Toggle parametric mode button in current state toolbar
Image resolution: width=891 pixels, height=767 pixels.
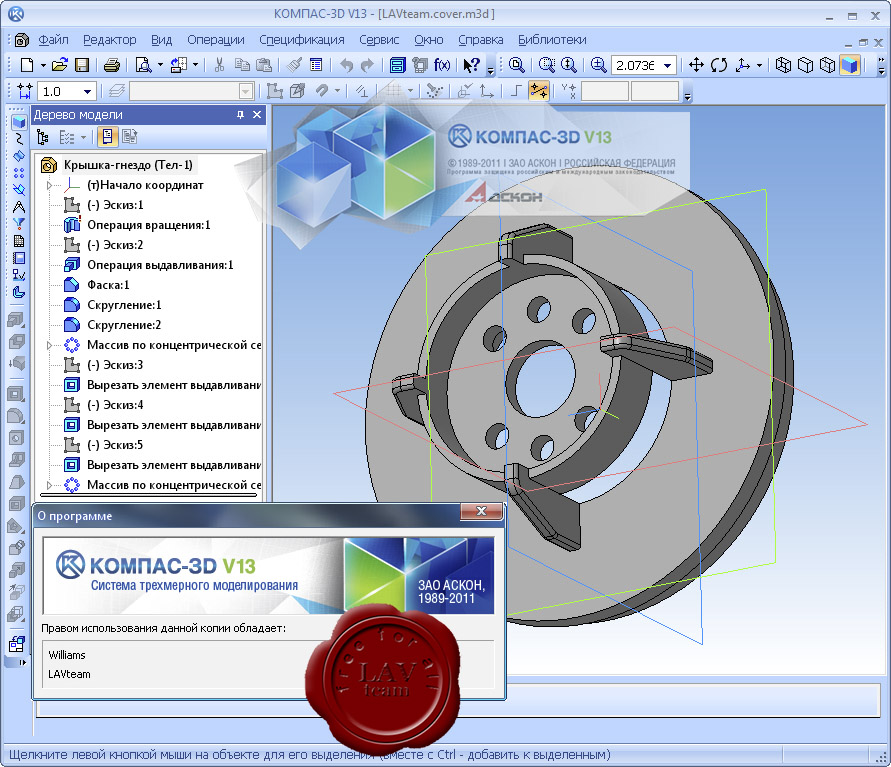click(538, 91)
